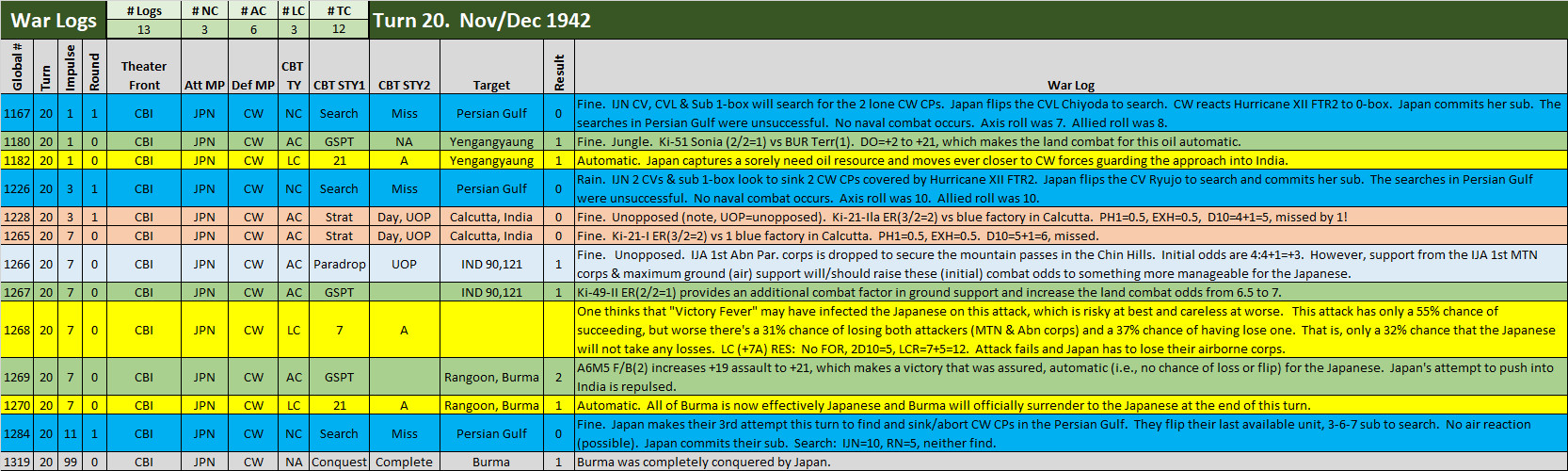The width and height of the screenshot is (1568, 471).
Task: Select 'Persian Gulf' target in row 1284
Action: [491, 433]
